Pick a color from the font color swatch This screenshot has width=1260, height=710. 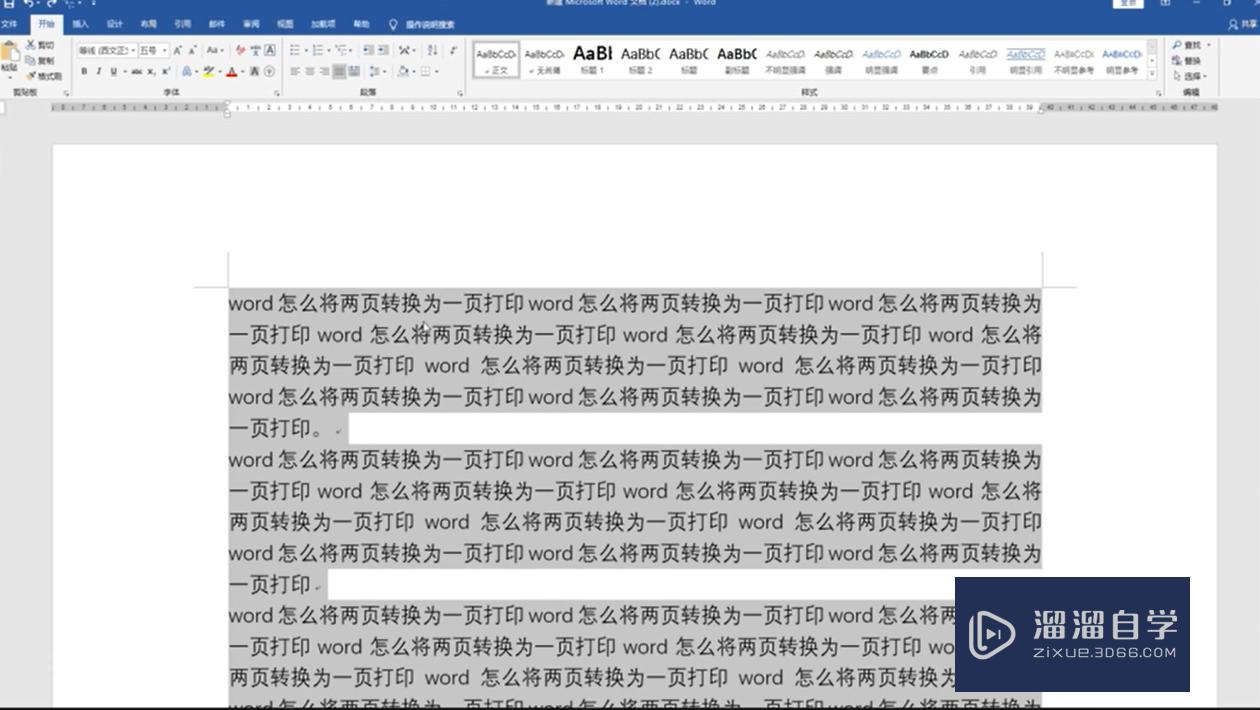click(x=233, y=73)
